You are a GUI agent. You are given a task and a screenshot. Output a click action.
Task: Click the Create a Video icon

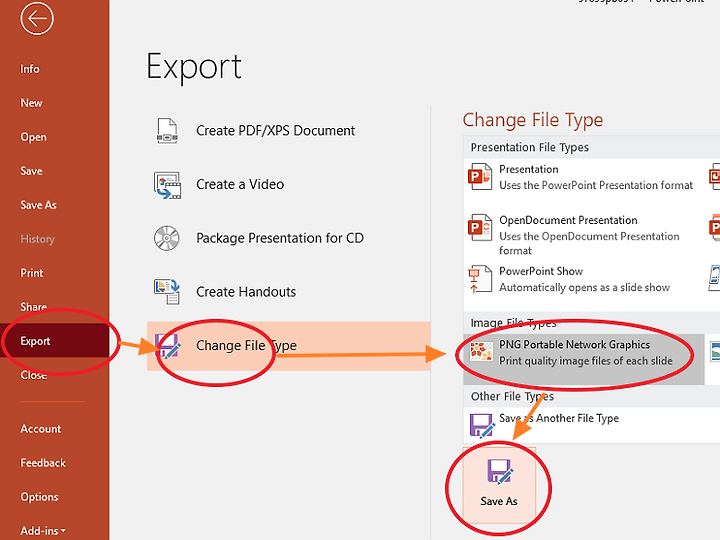(167, 185)
